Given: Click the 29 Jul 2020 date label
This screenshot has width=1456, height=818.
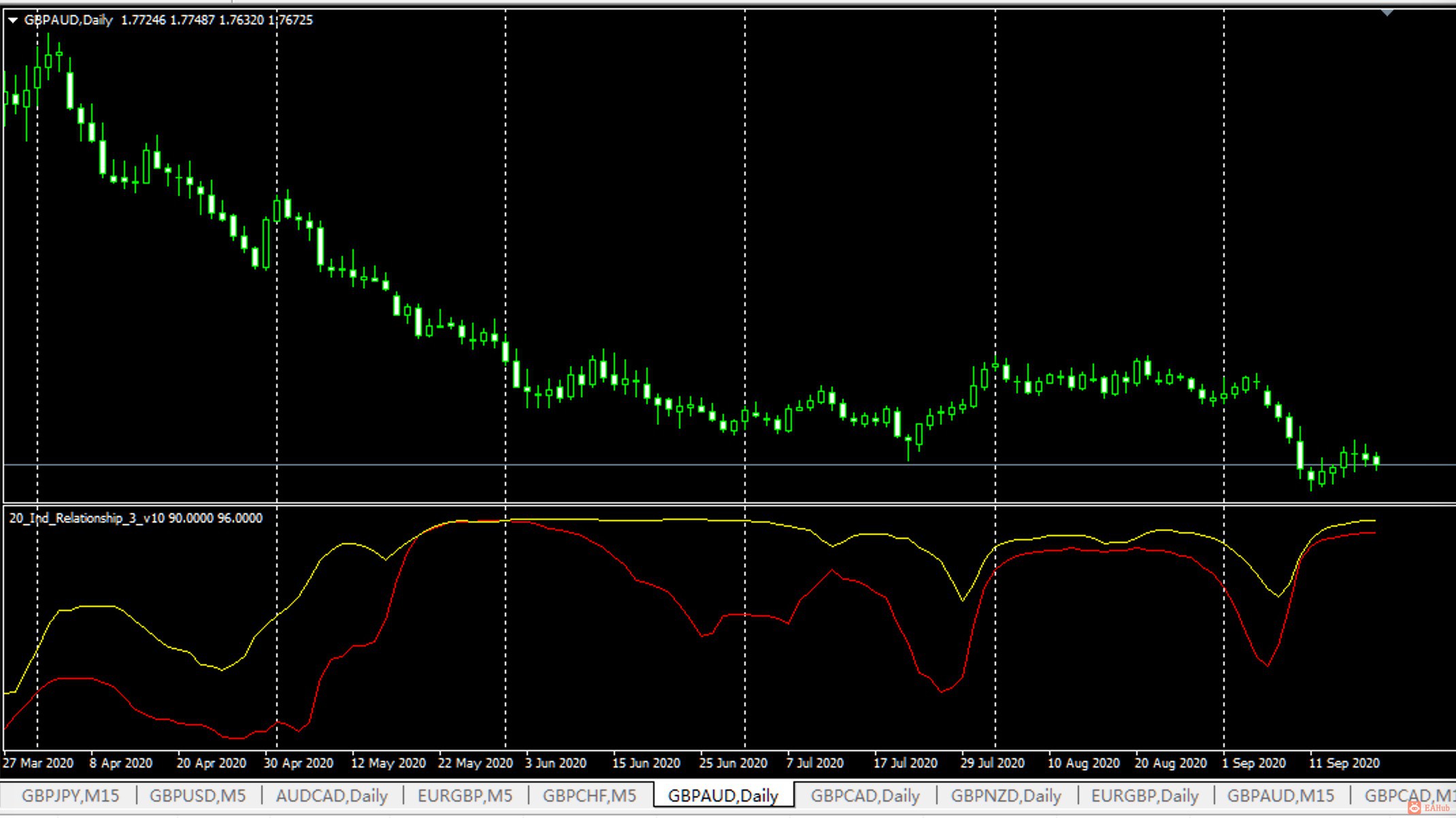Looking at the screenshot, I should pos(993,763).
